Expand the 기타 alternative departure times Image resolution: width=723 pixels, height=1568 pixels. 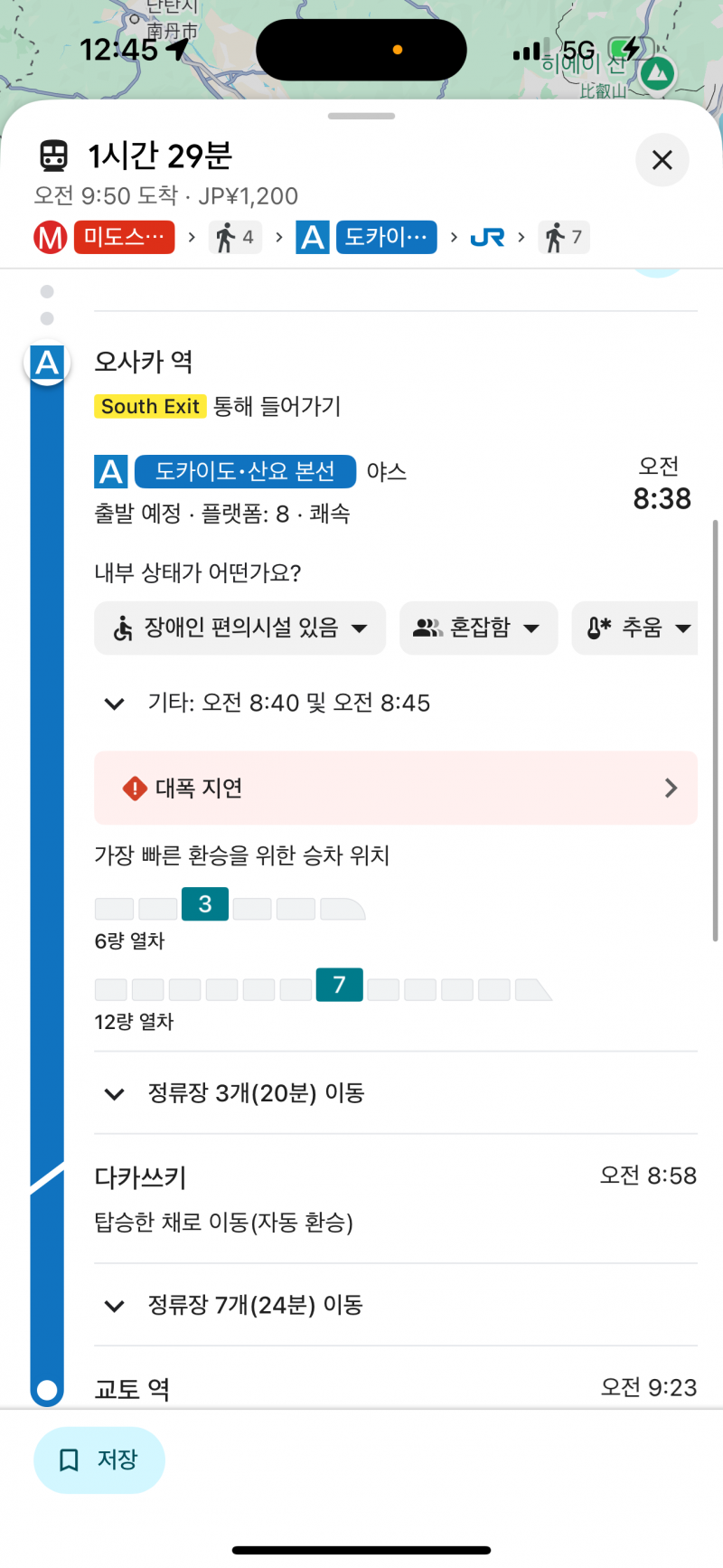pyautogui.click(x=114, y=704)
